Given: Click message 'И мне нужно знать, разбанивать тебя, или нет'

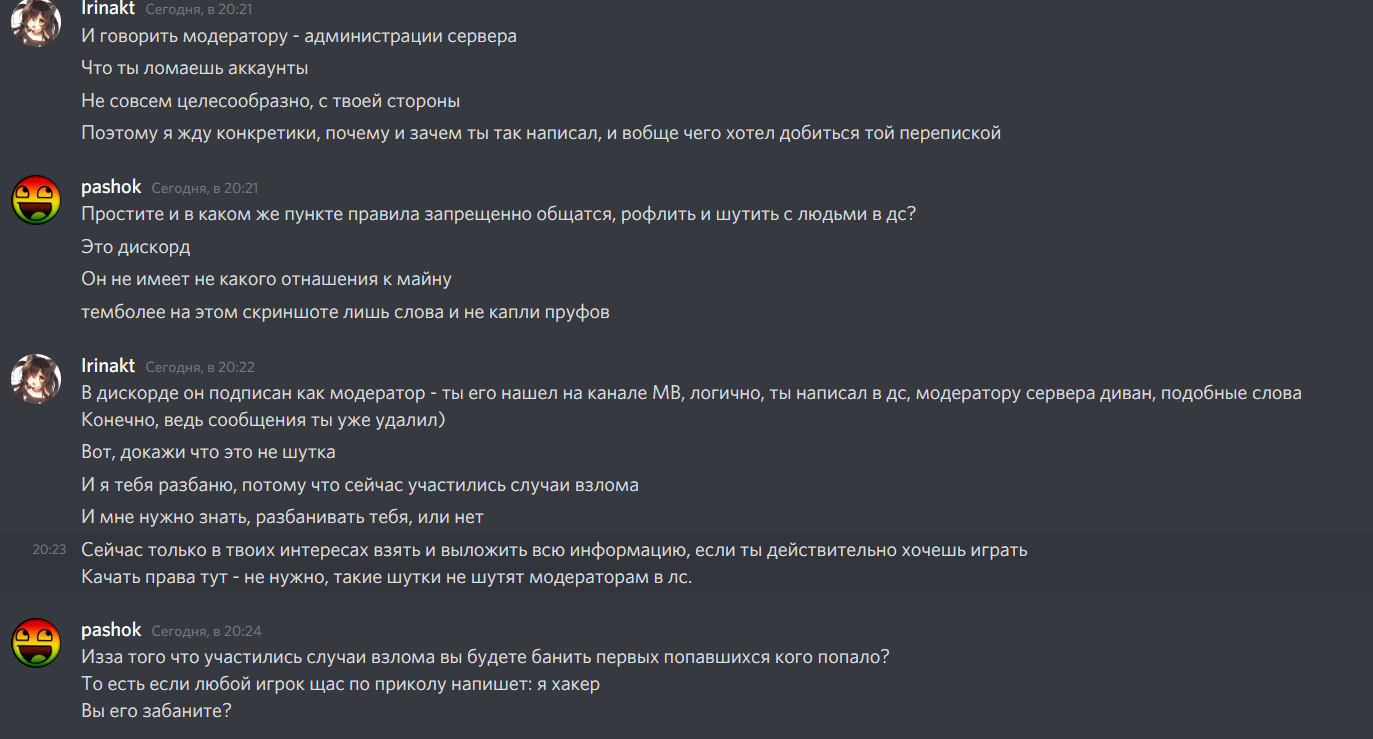Looking at the screenshot, I should point(282,517).
